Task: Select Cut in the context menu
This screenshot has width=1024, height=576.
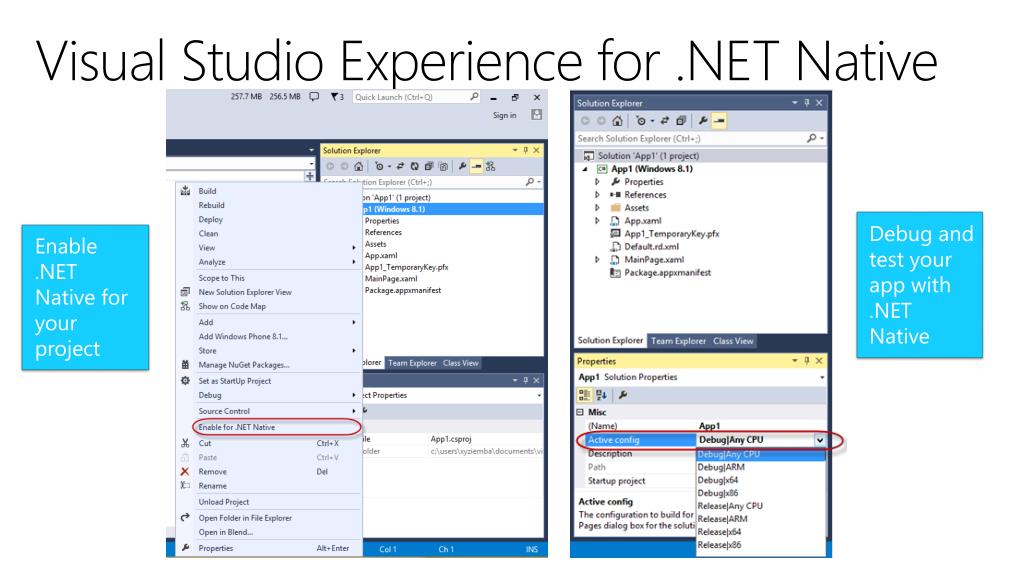Action: pyautogui.click(x=205, y=443)
